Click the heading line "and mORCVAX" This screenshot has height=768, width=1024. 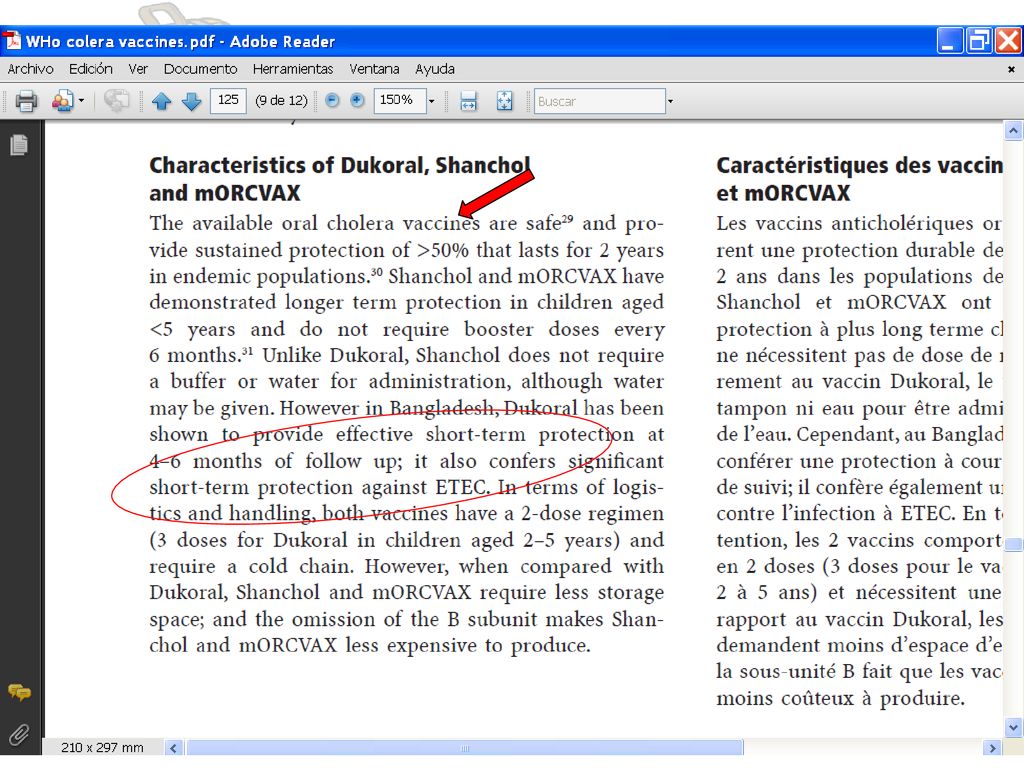tap(225, 193)
